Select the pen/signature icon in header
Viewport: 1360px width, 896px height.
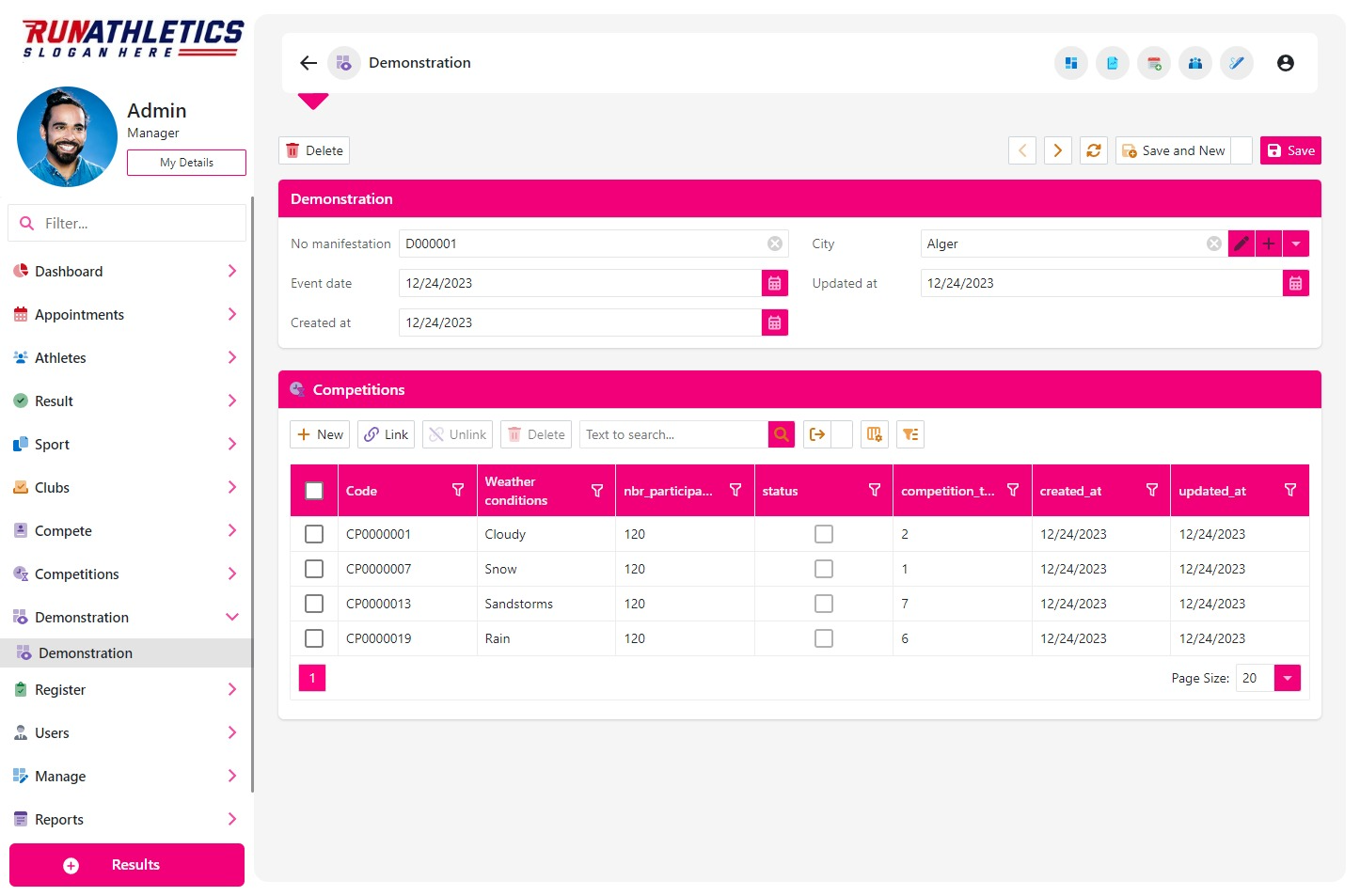(1236, 62)
